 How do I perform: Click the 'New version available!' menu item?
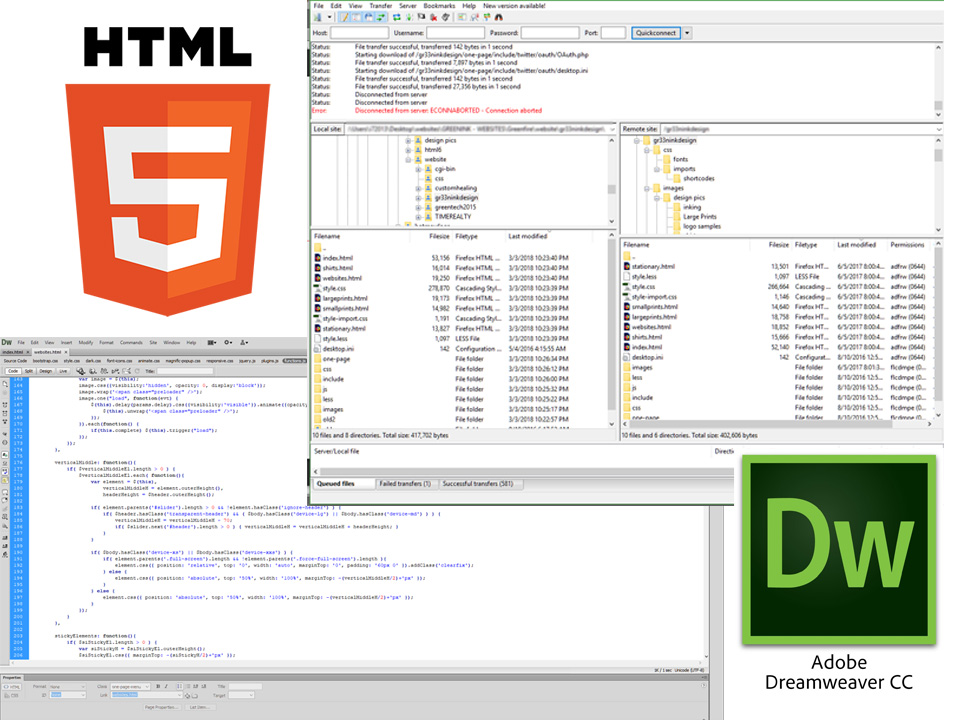pyautogui.click(x=514, y=6)
